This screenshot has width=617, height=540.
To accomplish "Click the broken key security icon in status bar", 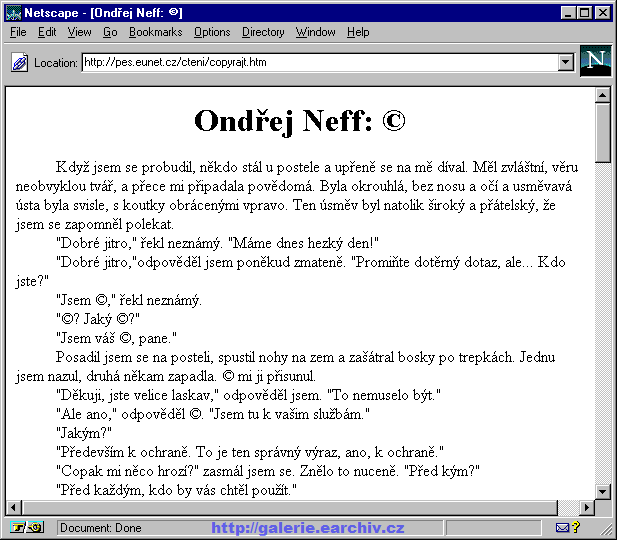I will (27, 527).
